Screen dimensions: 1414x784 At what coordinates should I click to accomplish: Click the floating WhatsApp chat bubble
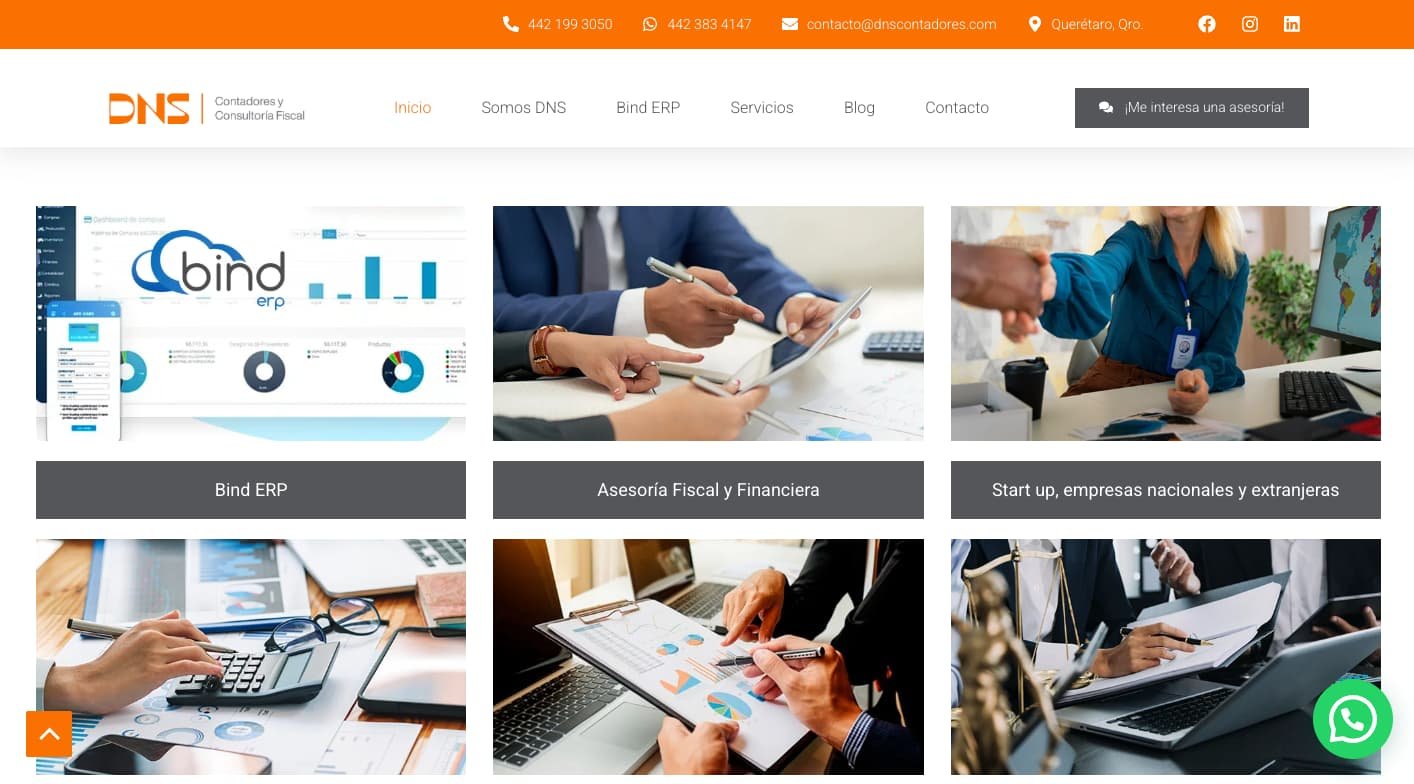coord(1352,719)
